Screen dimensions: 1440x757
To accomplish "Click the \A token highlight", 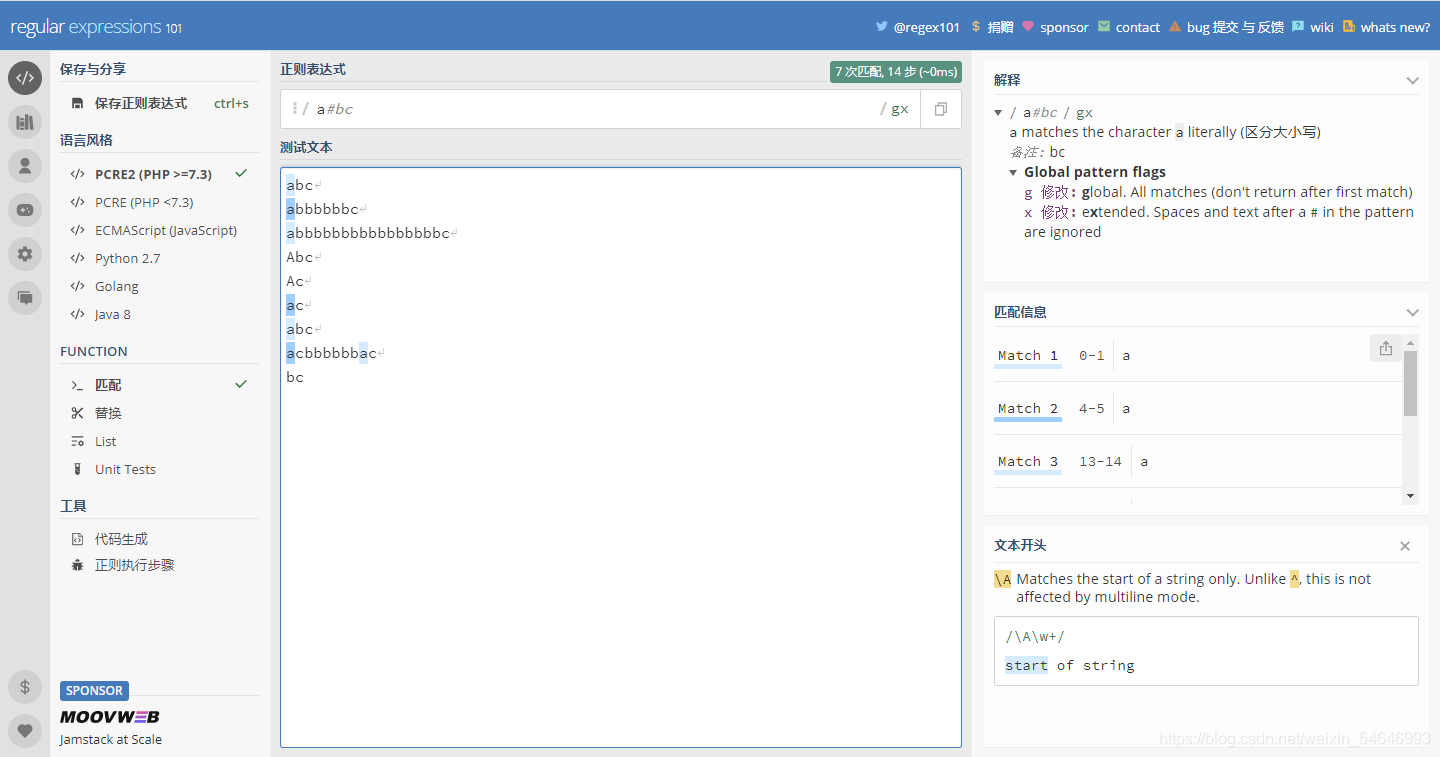I will pos(1003,579).
